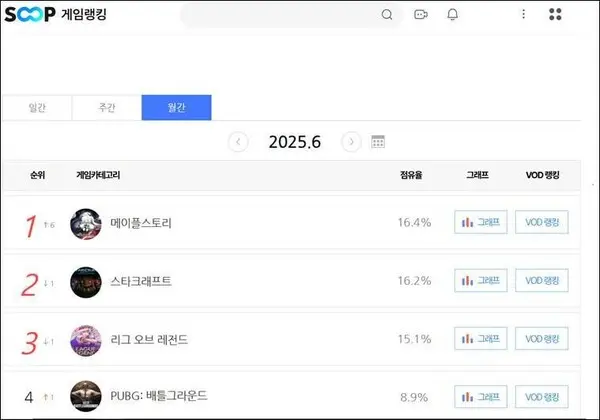Image resolution: width=600 pixels, height=420 pixels.
Task: Open VOD 랭킹 for PUBG: 배틀그라운드
Action: (541, 397)
